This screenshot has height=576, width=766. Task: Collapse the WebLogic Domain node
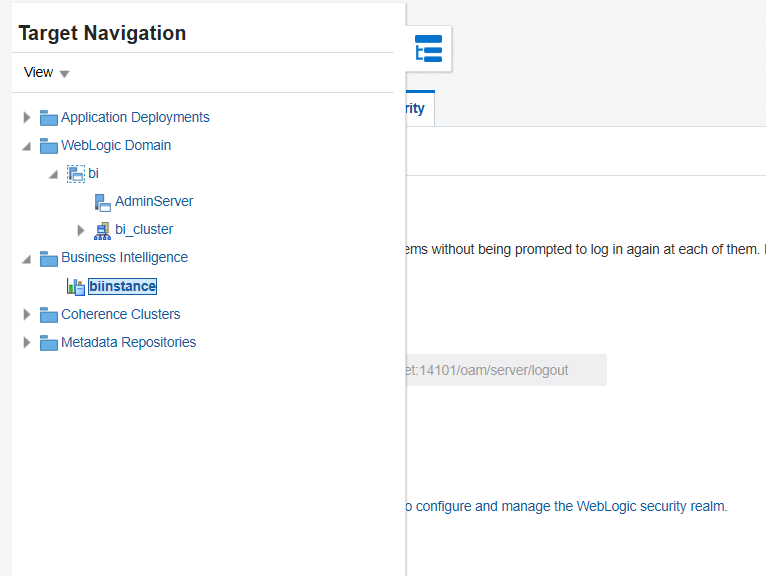(x=27, y=146)
